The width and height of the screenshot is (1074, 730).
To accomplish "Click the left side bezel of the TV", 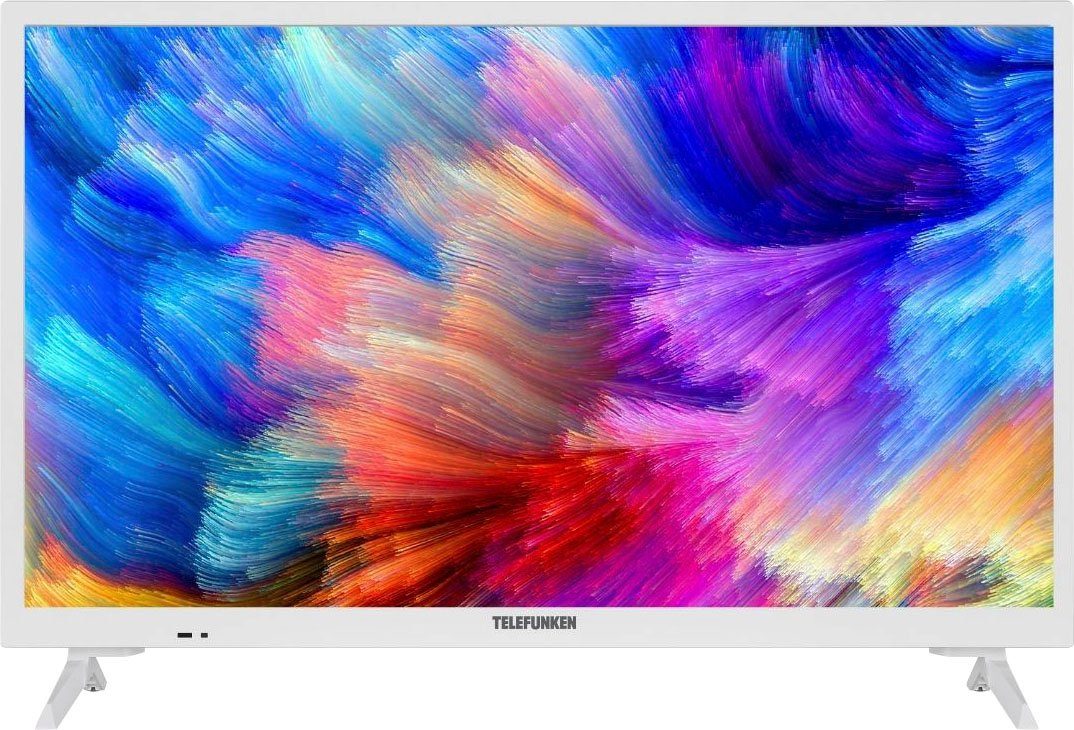I will click(13, 322).
